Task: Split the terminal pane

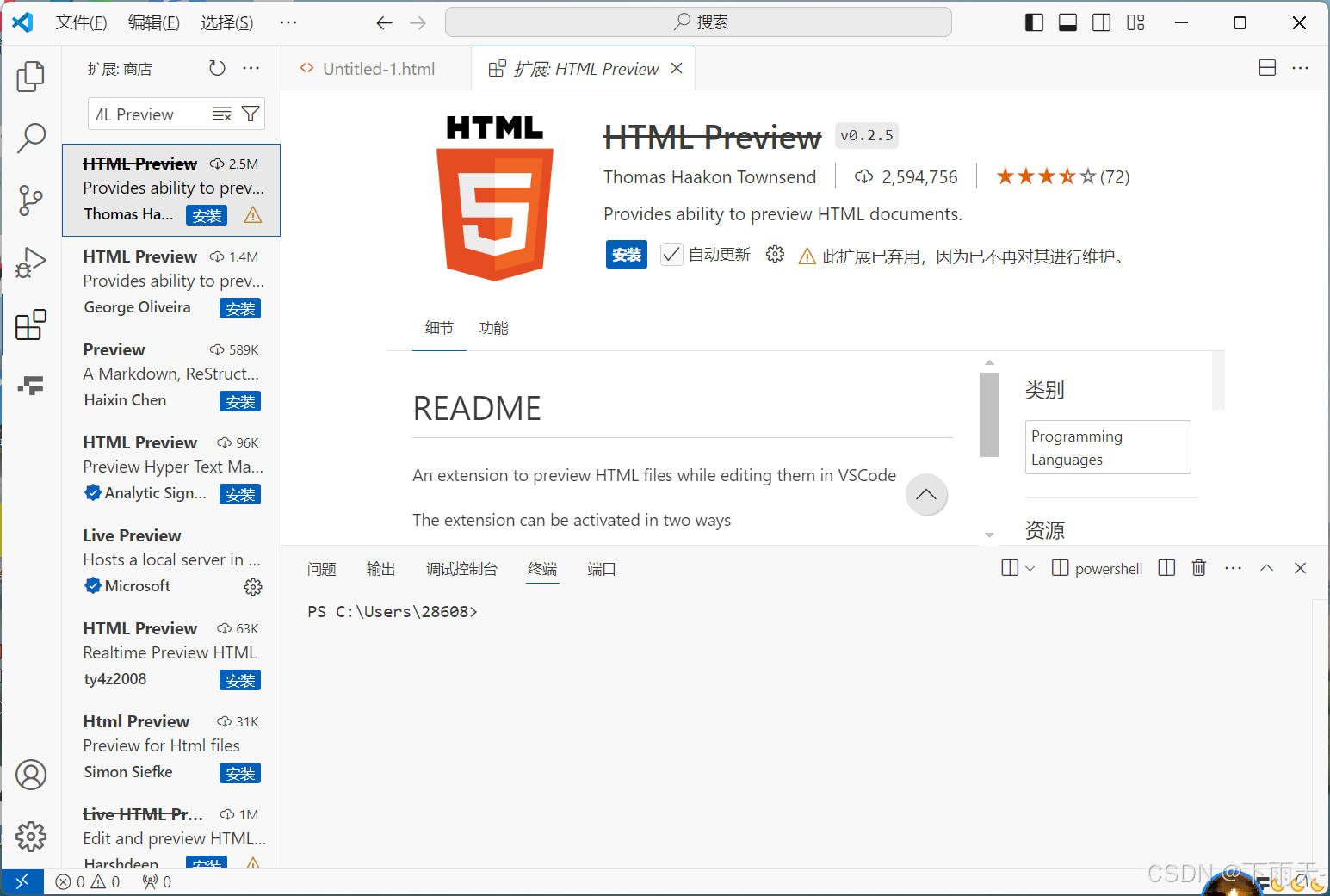Action: click(x=1167, y=568)
